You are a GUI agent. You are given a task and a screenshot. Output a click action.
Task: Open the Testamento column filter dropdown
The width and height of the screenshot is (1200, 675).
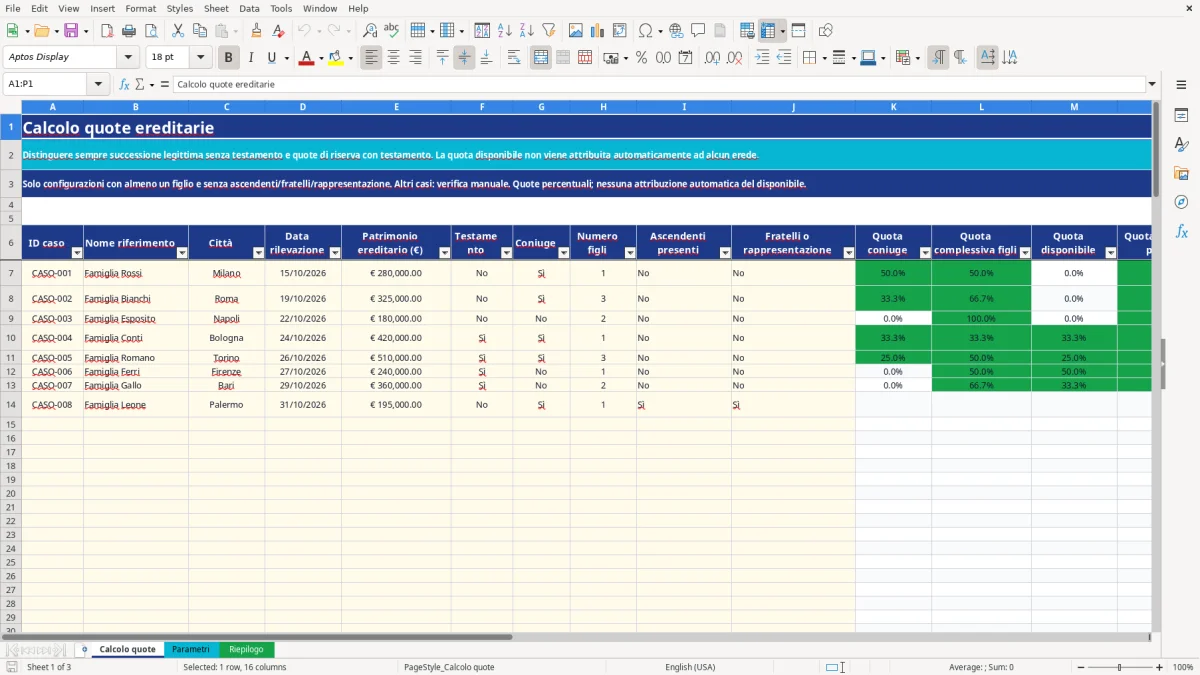click(506, 253)
